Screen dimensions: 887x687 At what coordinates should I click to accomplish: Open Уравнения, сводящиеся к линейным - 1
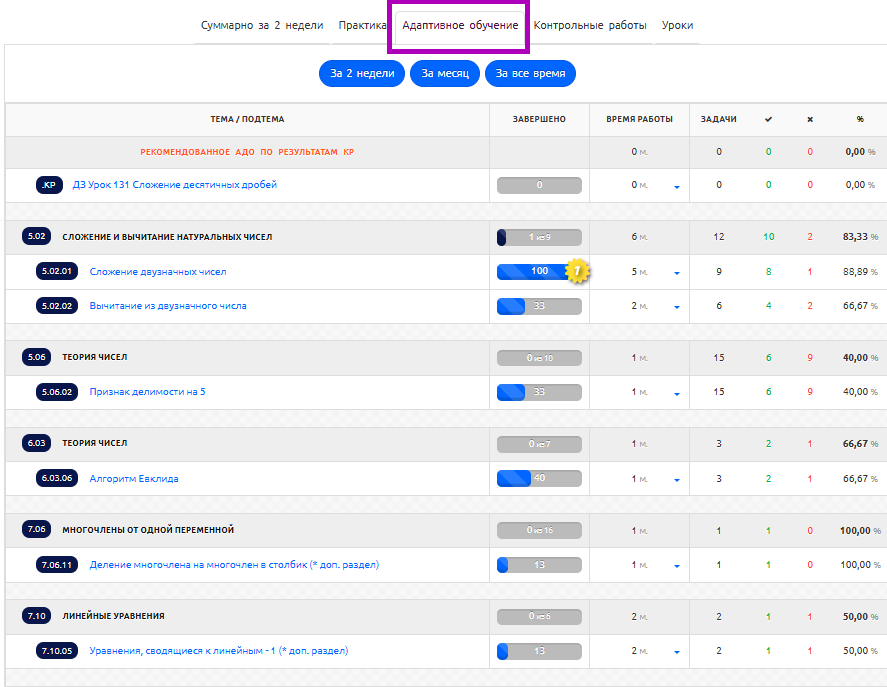(x=219, y=651)
